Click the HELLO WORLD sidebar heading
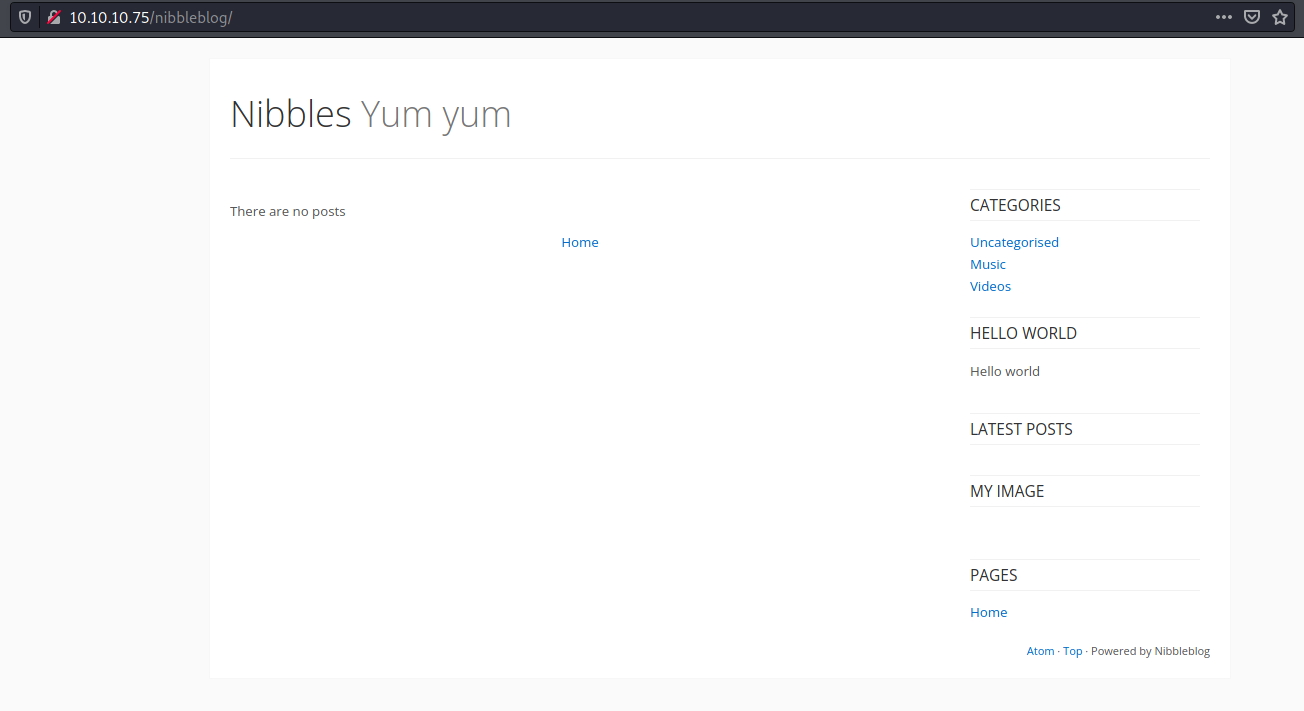Screen dimensions: 1304x711 pyautogui.click(x=1023, y=333)
